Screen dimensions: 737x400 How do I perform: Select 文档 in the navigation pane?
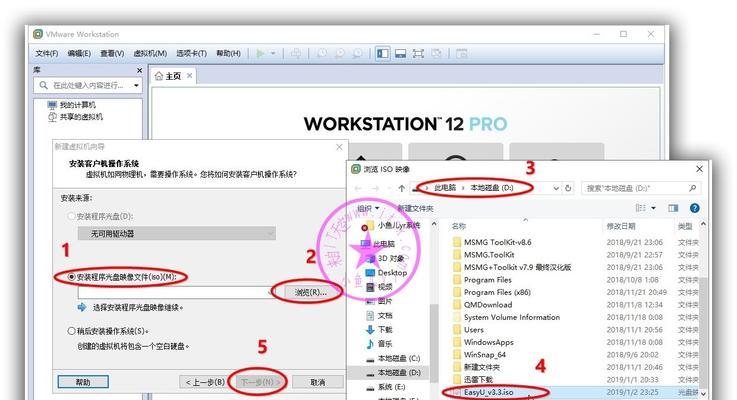pos(379,315)
